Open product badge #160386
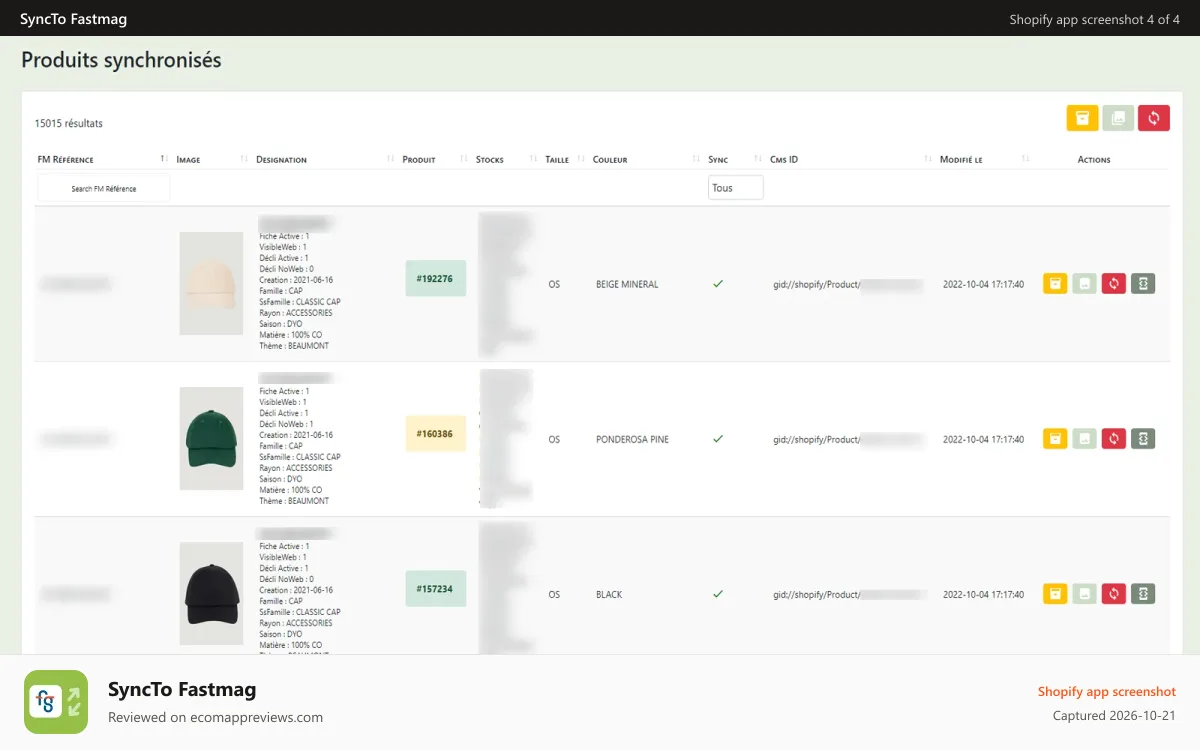 tap(435, 434)
